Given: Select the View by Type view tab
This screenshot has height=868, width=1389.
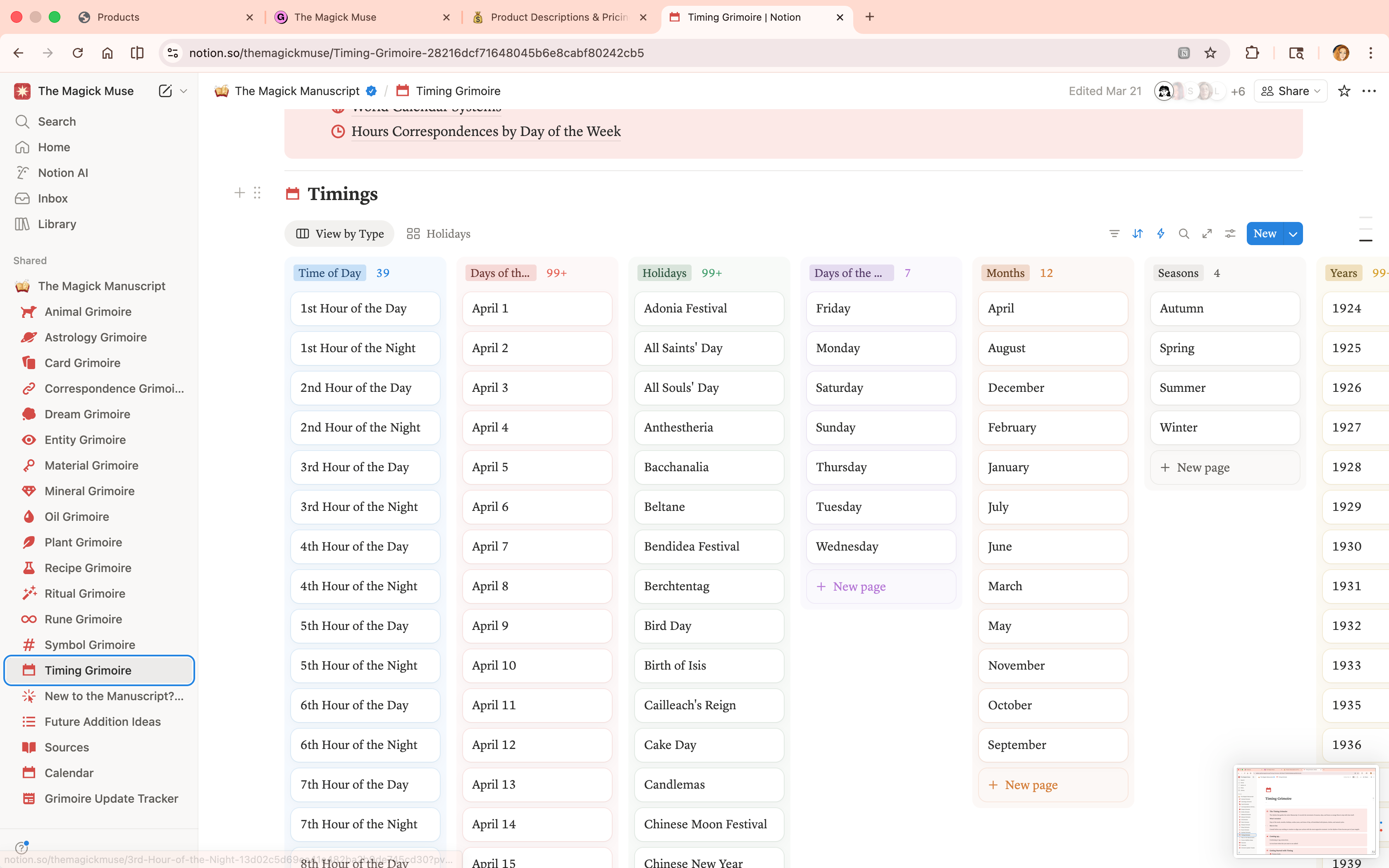Looking at the screenshot, I should point(339,234).
